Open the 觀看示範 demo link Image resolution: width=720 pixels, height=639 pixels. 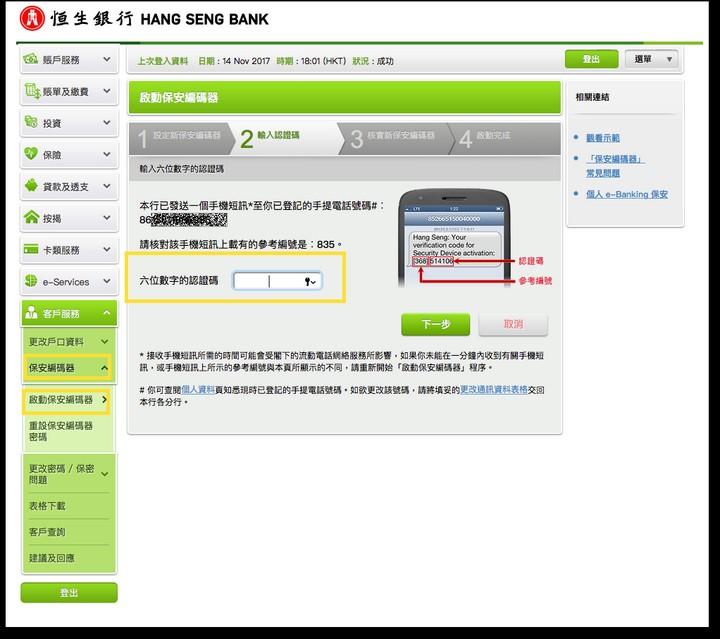click(x=602, y=138)
